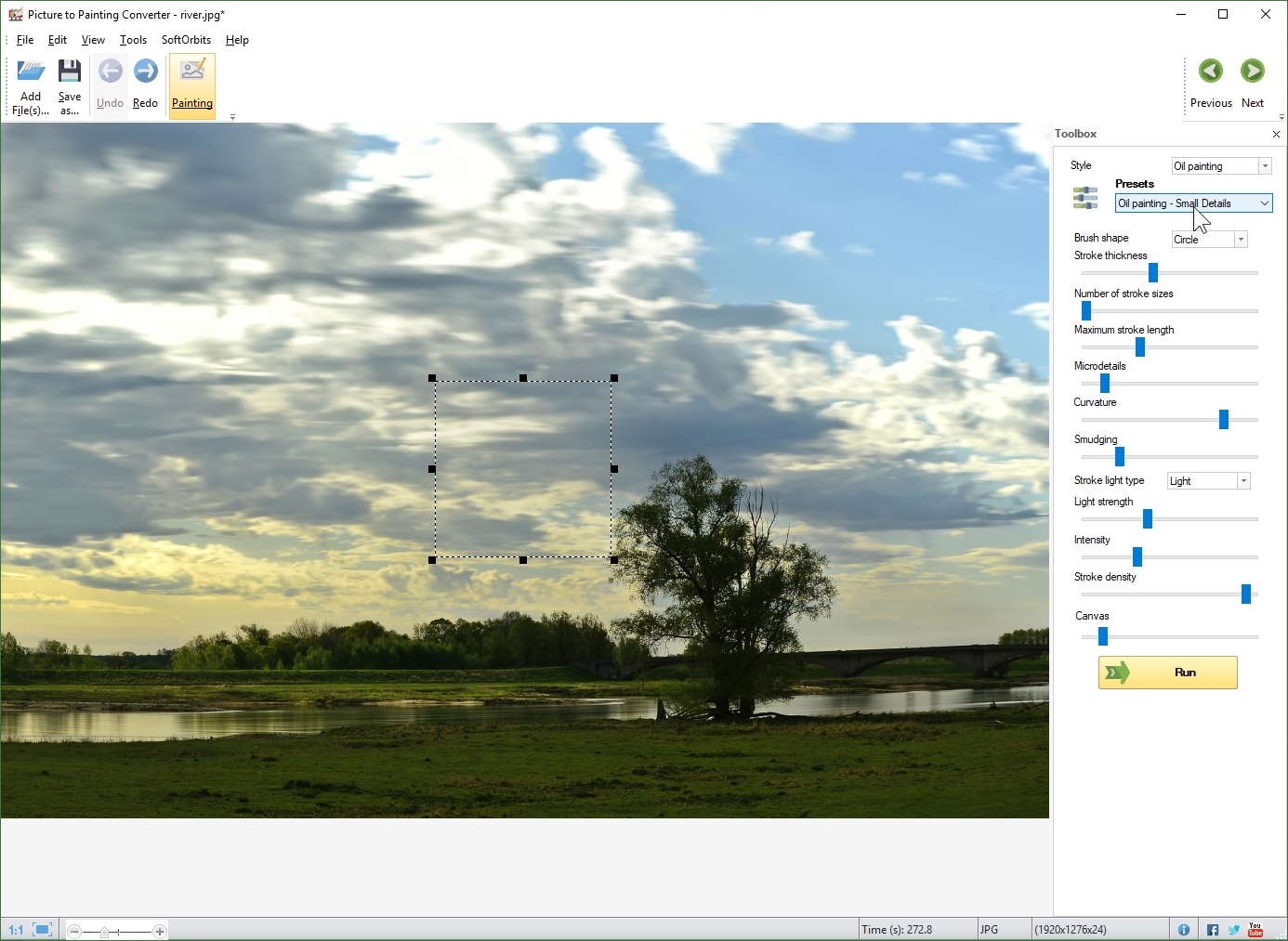Viewport: 1288px width, 941px height.
Task: Open the Tools menu
Action: 133,40
